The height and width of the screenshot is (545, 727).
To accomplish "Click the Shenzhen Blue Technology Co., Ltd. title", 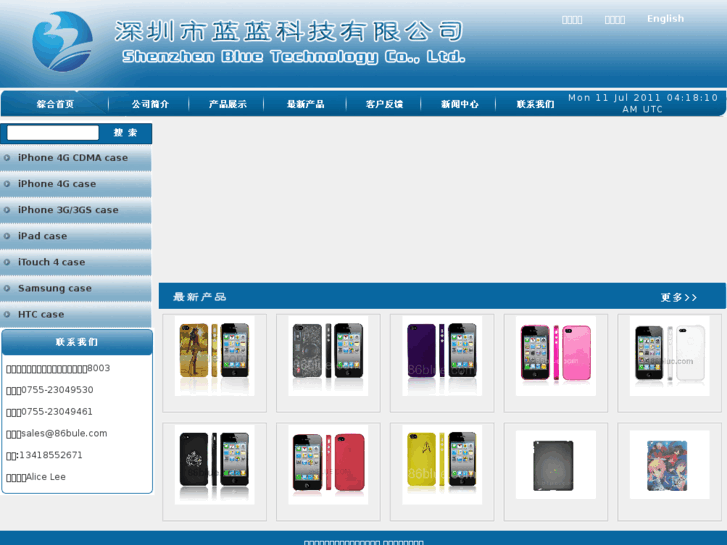I will (293, 57).
